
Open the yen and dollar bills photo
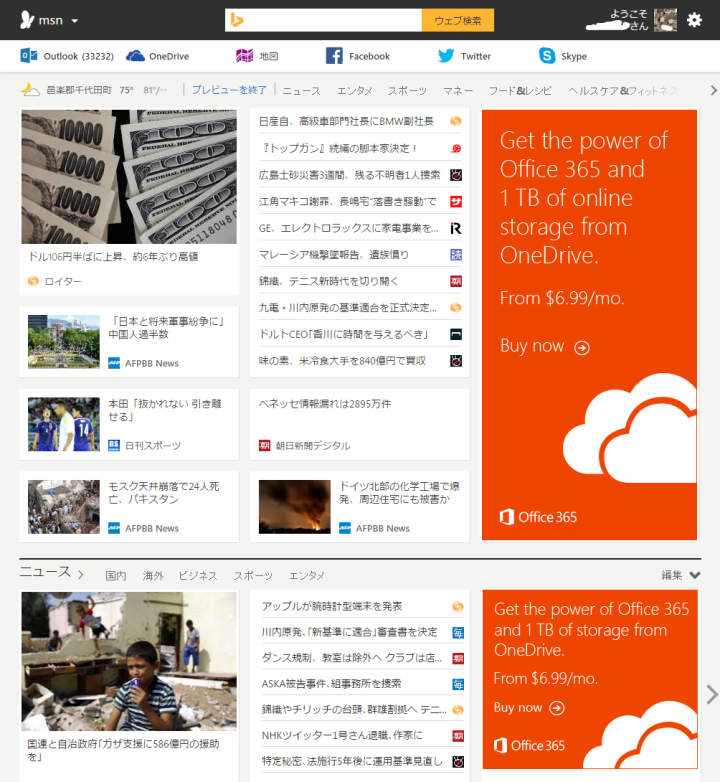coord(129,177)
